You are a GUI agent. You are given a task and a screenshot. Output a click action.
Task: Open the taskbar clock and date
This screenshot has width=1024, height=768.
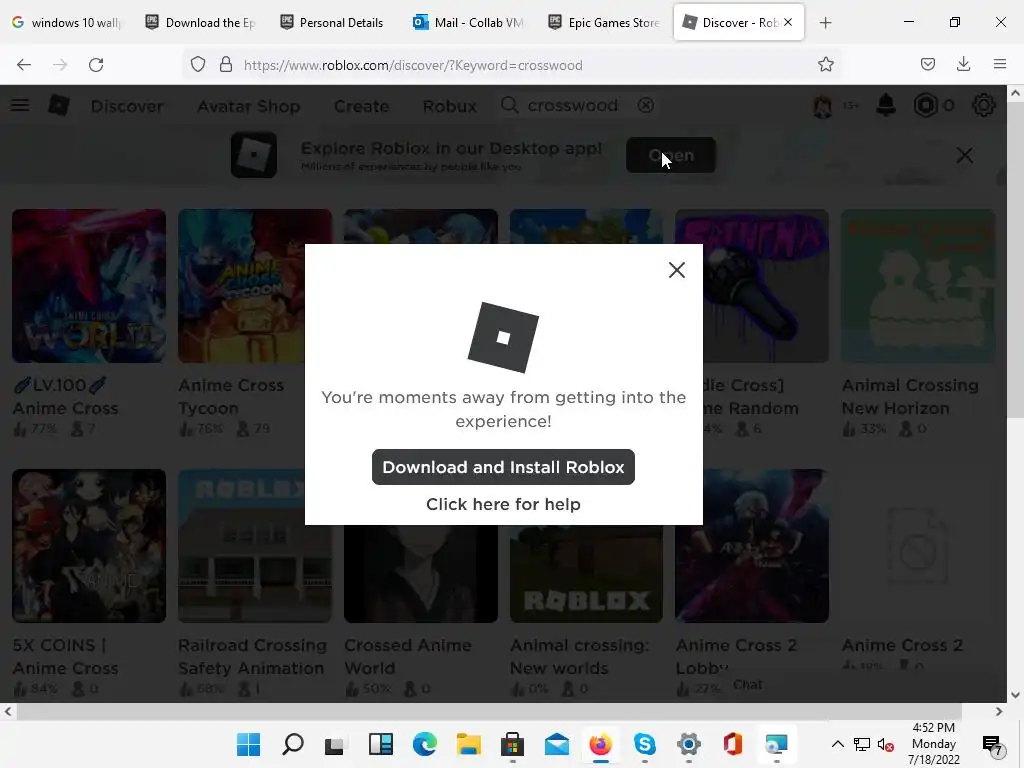point(933,744)
